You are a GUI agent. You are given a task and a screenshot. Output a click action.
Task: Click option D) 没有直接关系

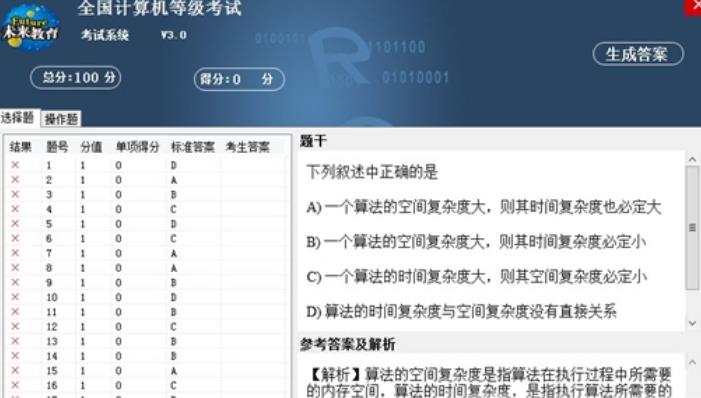click(x=461, y=312)
